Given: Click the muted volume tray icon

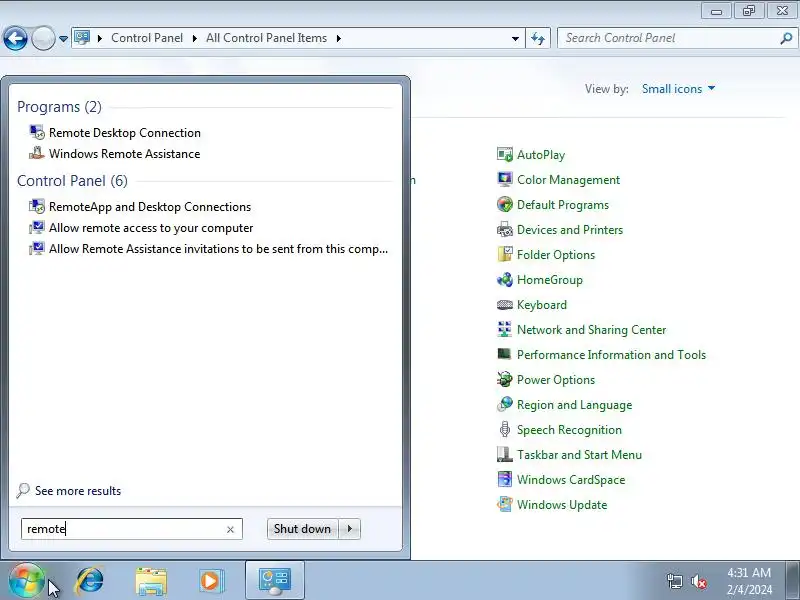Looking at the screenshot, I should pyautogui.click(x=698, y=581).
